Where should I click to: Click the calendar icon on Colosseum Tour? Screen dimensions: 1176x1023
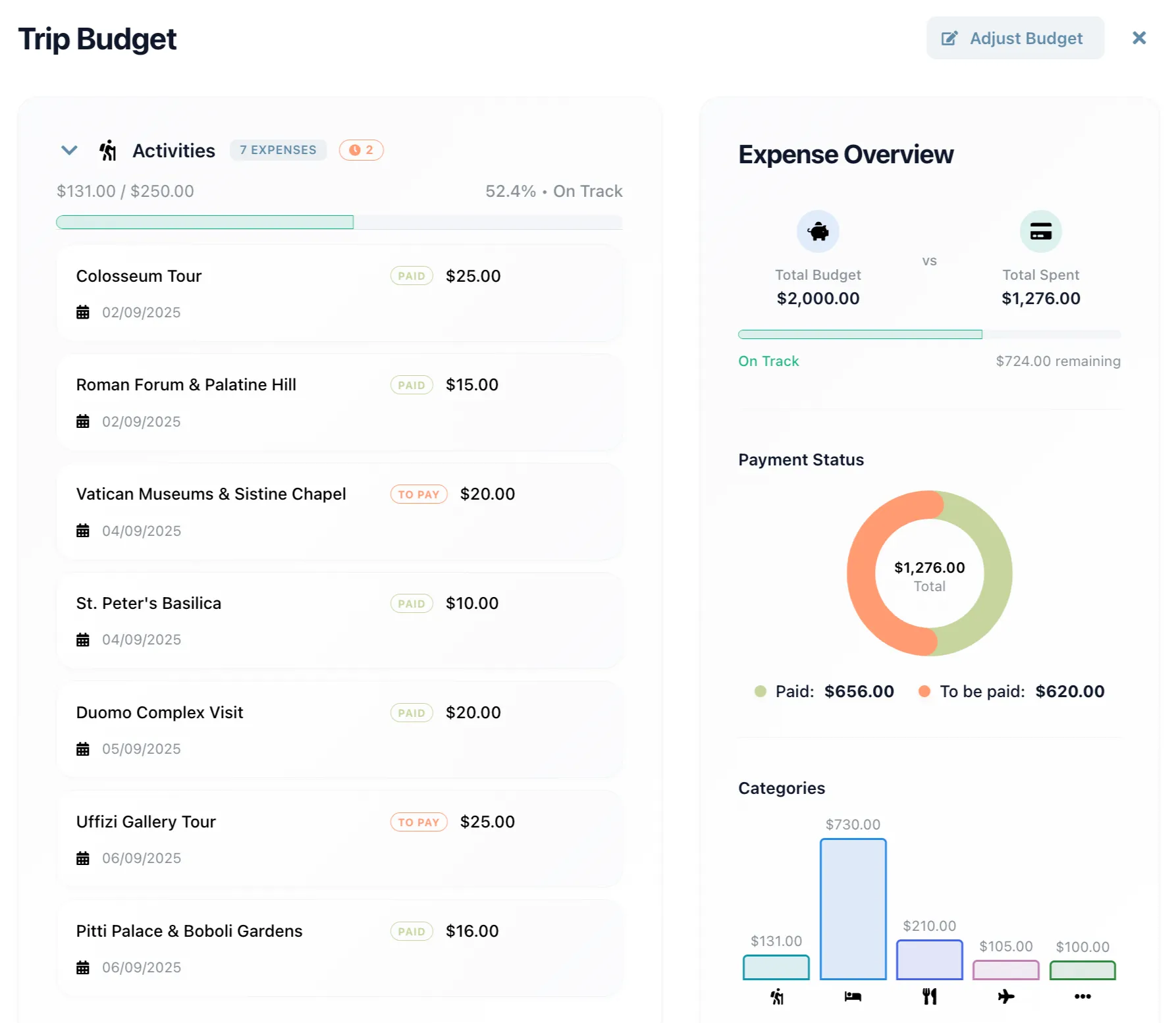point(83,313)
